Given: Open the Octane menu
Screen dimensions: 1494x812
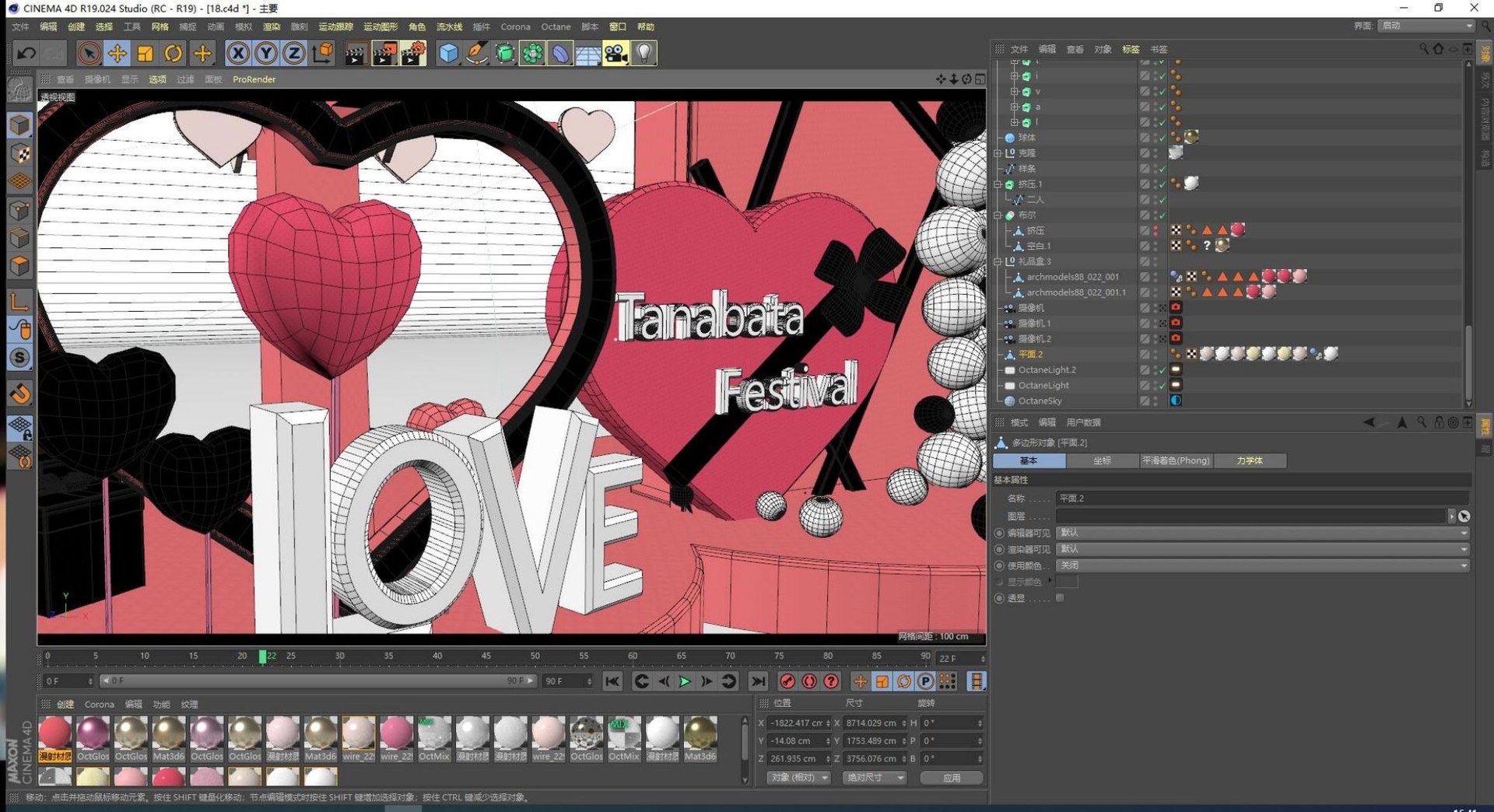Looking at the screenshot, I should [x=556, y=26].
